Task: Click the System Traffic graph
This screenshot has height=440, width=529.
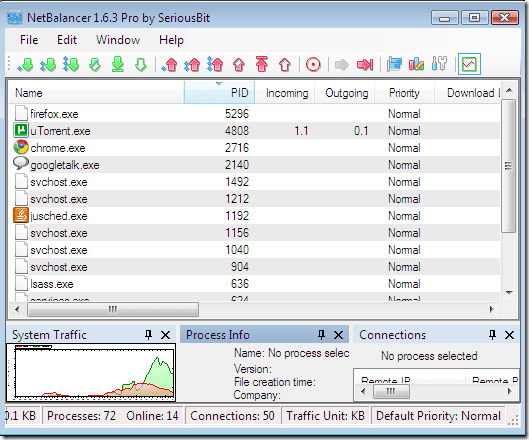Action: (x=91, y=372)
